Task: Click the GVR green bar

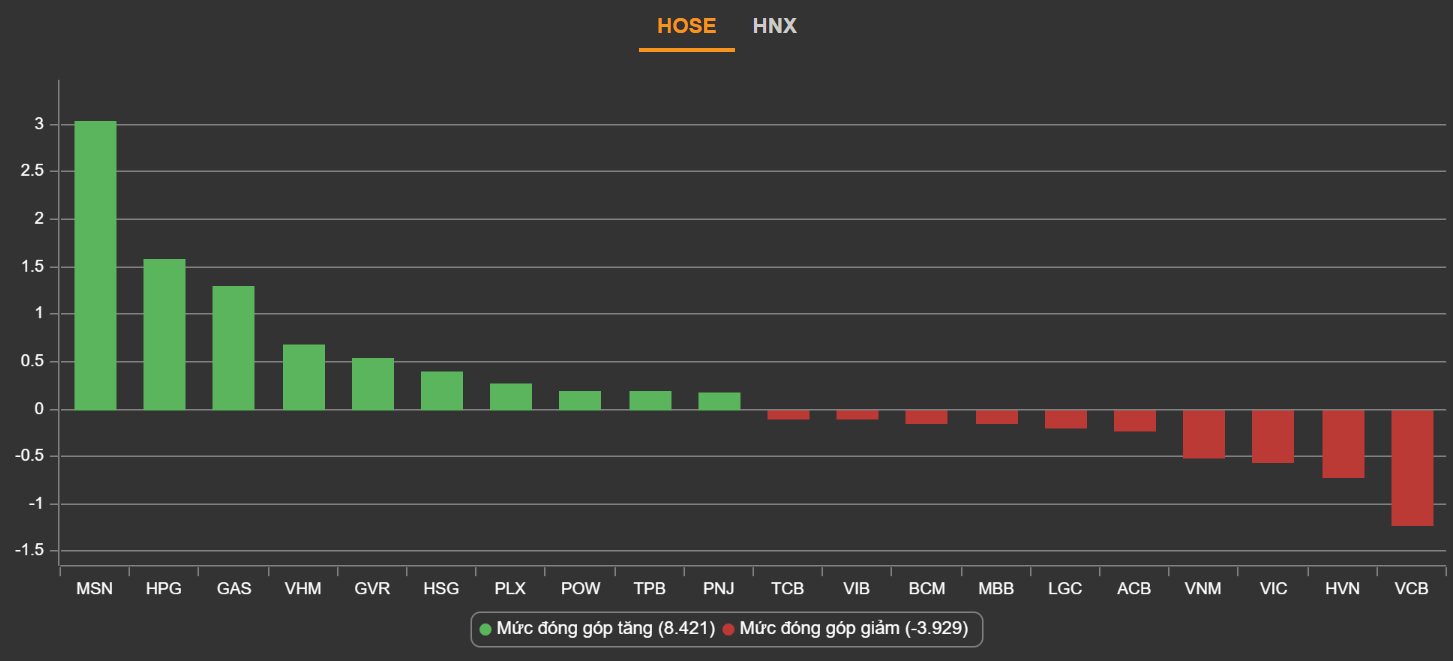Action: pyautogui.click(x=372, y=384)
